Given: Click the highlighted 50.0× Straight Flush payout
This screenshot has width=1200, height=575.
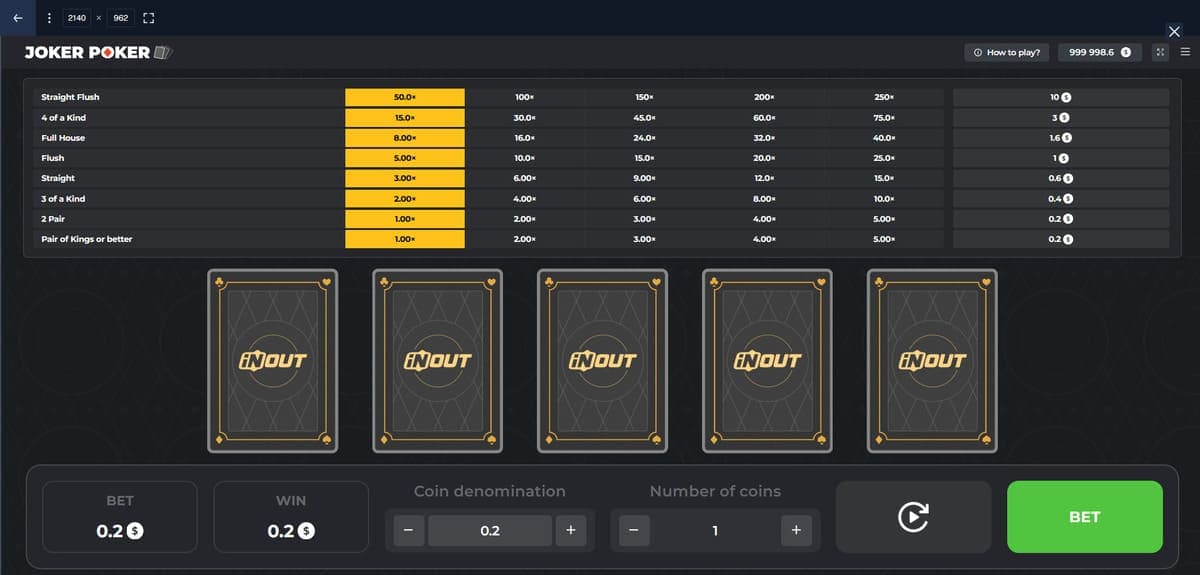Looking at the screenshot, I should click(405, 97).
